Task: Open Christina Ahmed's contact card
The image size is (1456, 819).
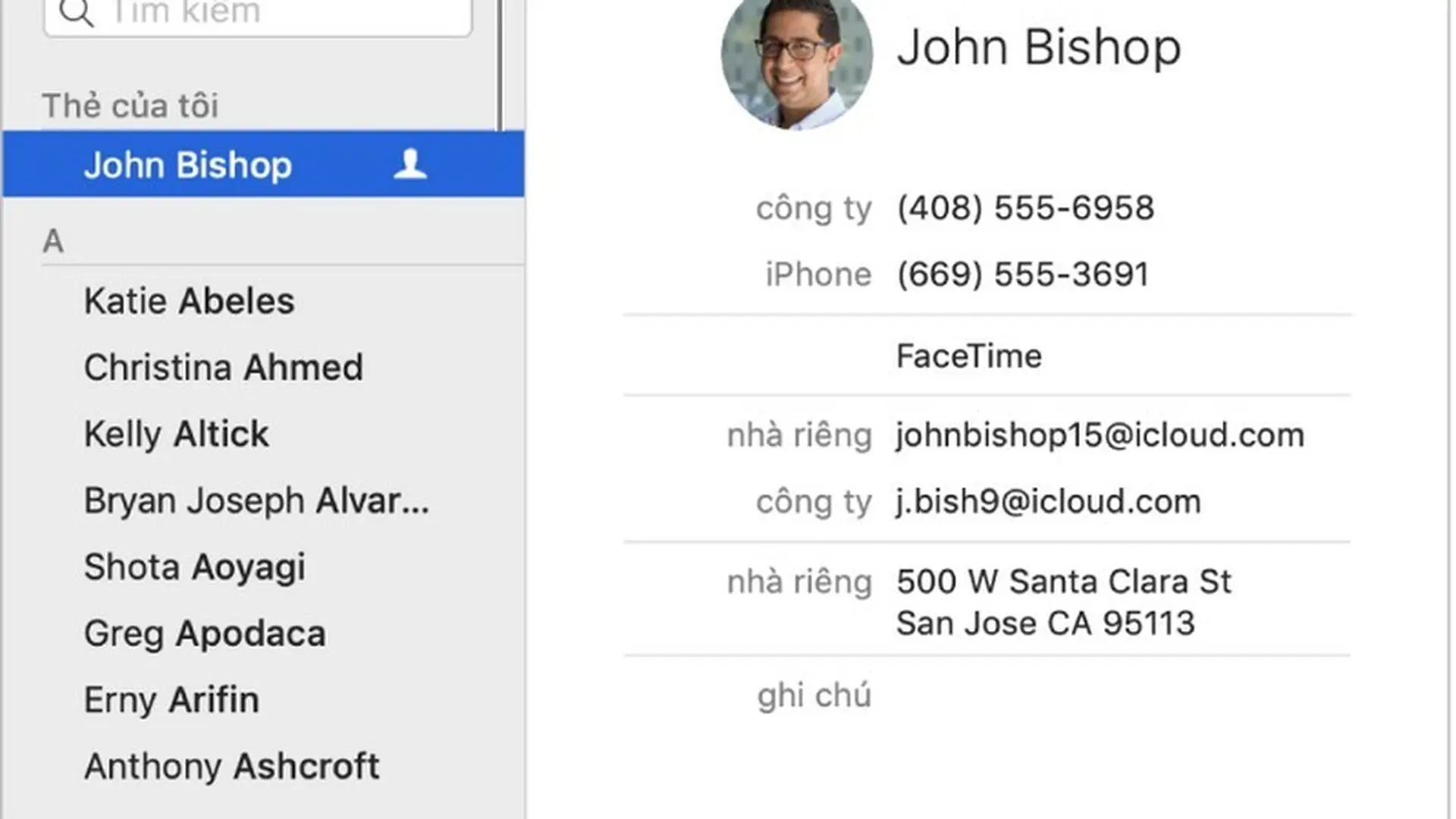Action: click(x=224, y=368)
